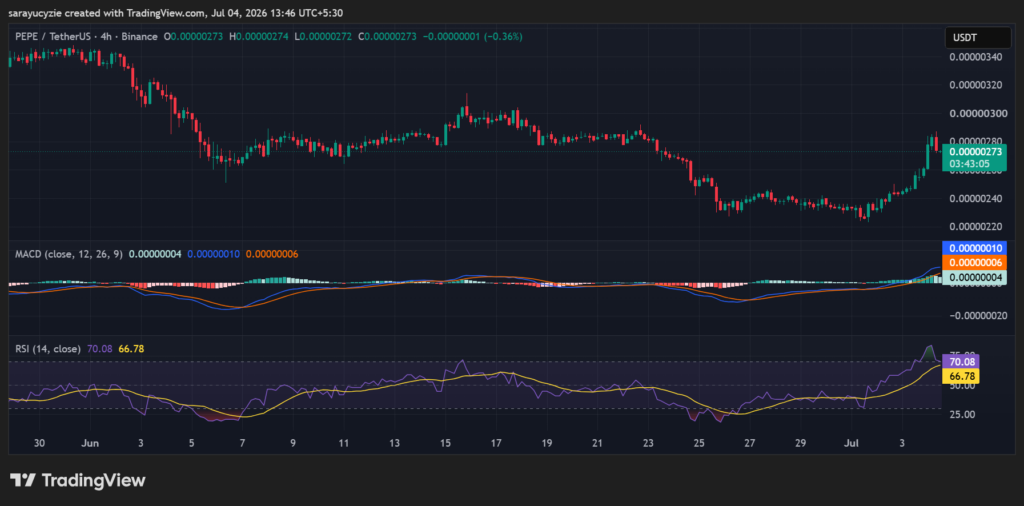1024x506 pixels.
Task: Click the Jul date label on time axis
Action: click(850, 443)
